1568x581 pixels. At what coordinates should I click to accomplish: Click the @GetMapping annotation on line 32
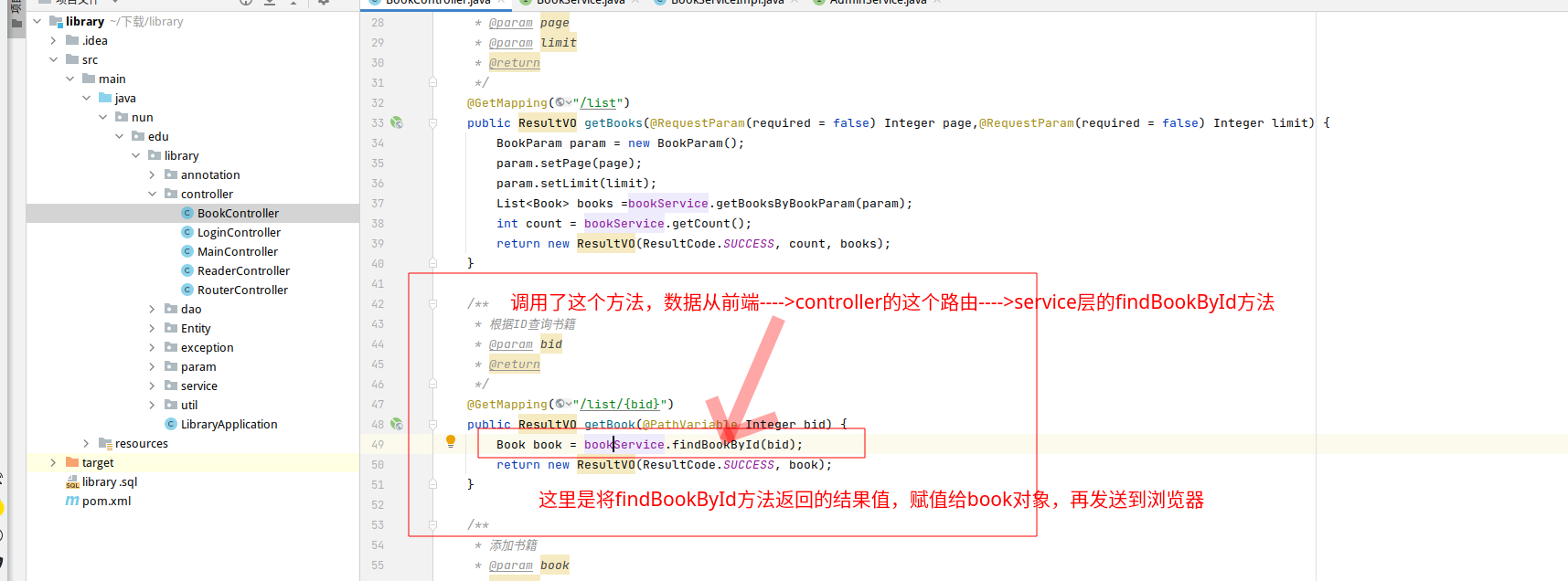point(507,102)
